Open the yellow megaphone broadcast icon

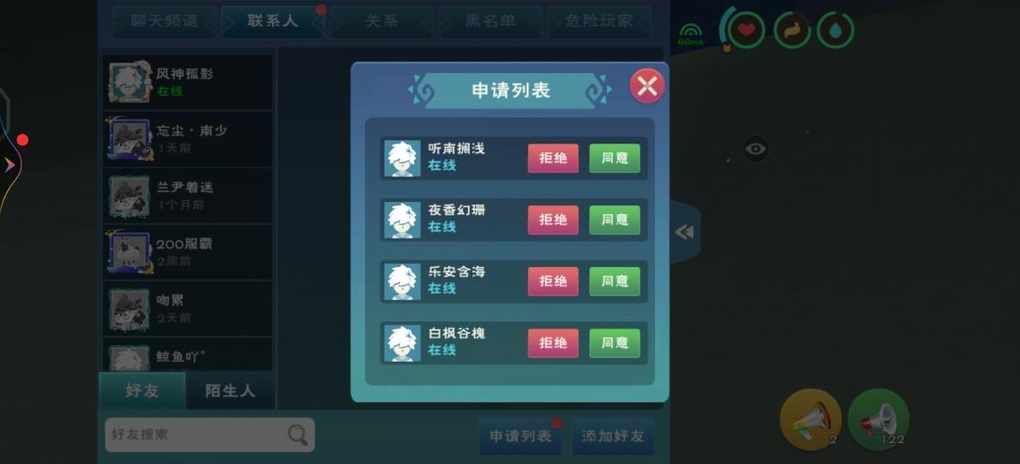[x=811, y=420]
